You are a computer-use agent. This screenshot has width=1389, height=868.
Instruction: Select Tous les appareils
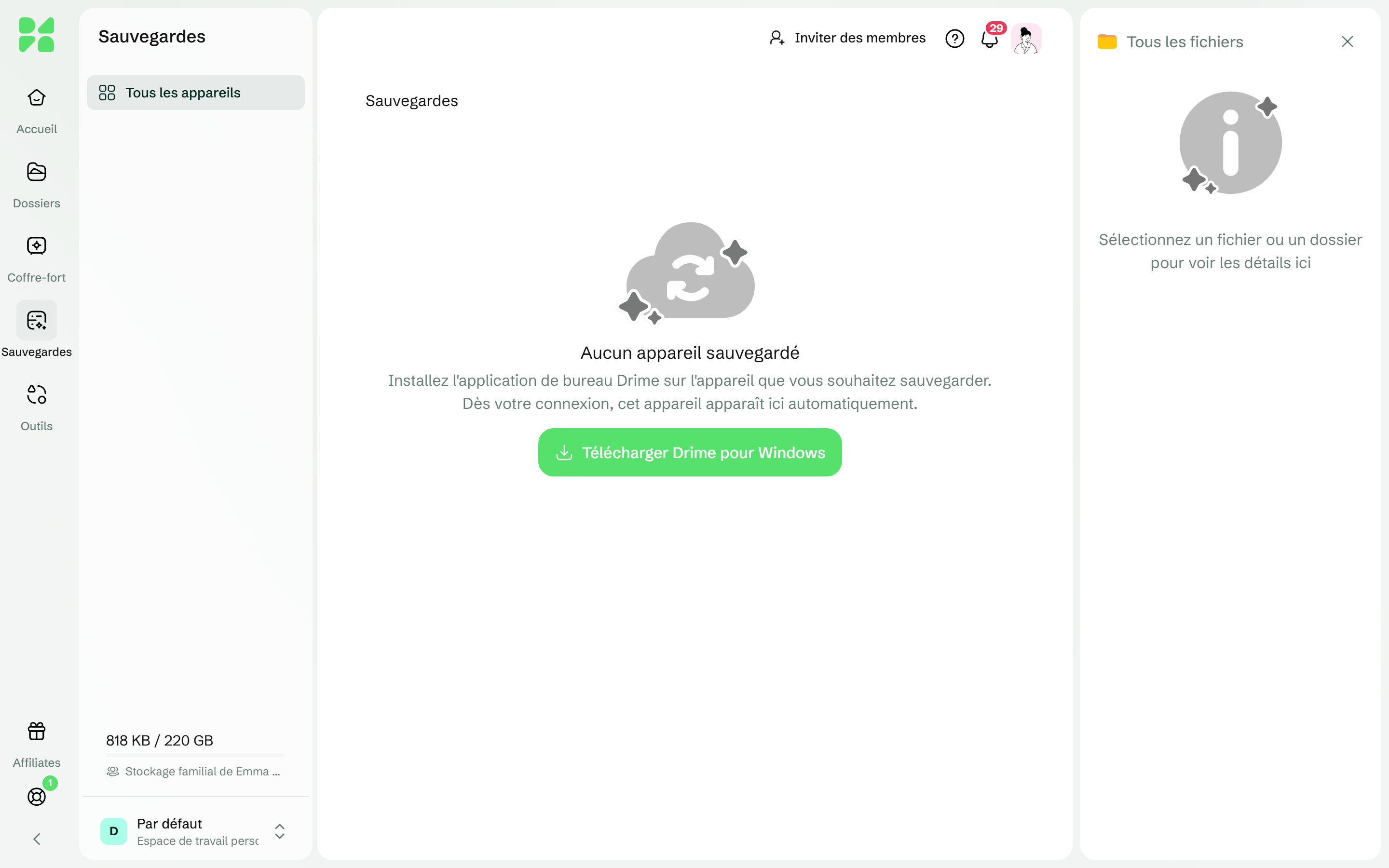(x=196, y=93)
